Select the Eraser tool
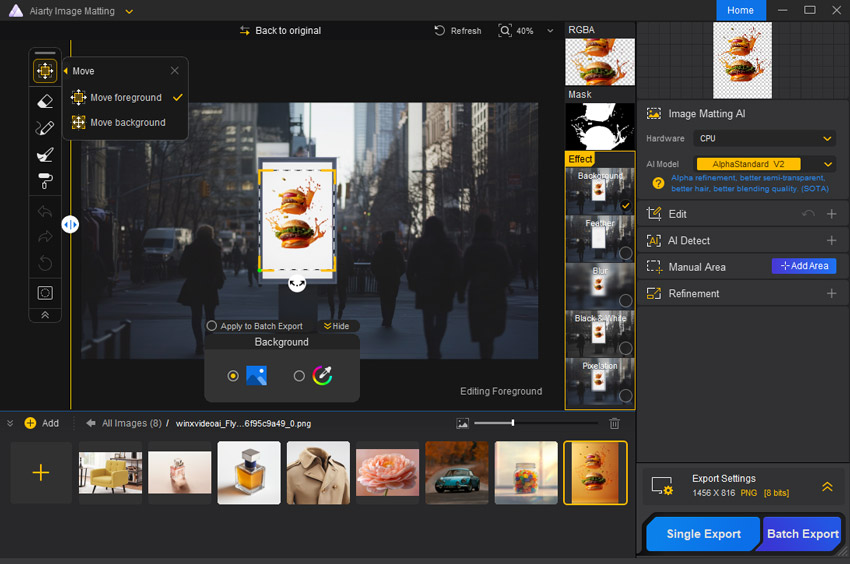The image size is (850, 564). point(45,101)
